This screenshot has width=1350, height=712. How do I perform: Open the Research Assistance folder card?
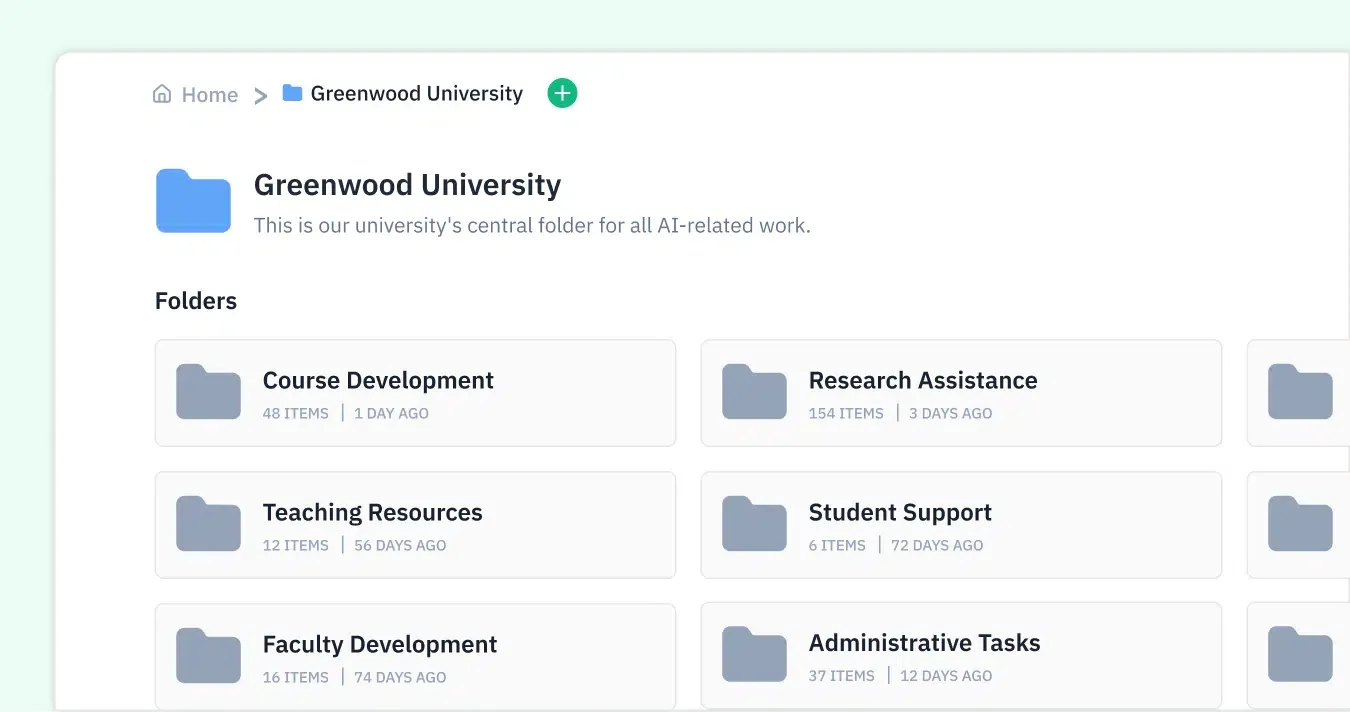(x=961, y=392)
